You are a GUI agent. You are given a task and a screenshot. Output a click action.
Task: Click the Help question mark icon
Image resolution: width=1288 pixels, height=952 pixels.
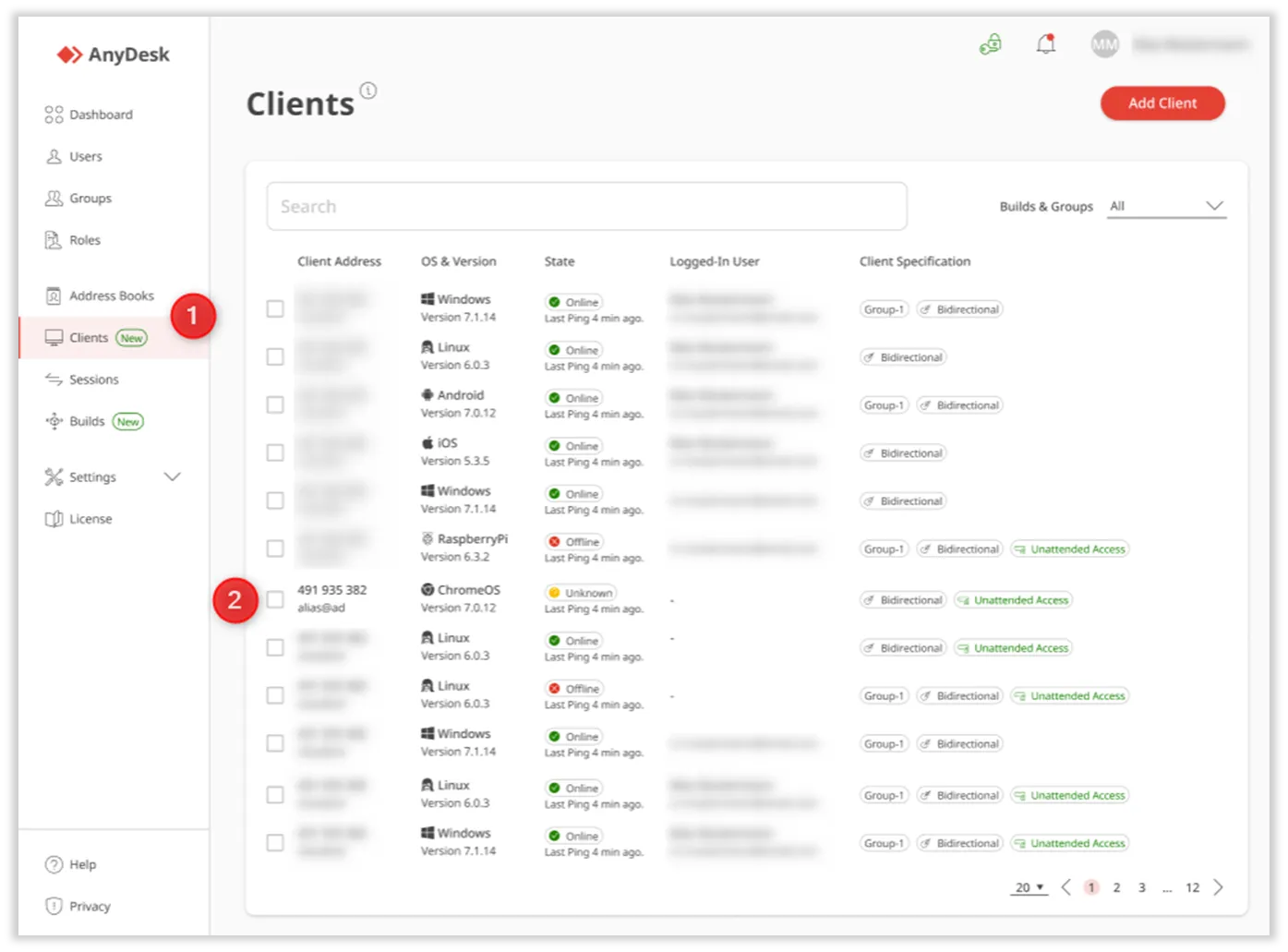(54, 864)
